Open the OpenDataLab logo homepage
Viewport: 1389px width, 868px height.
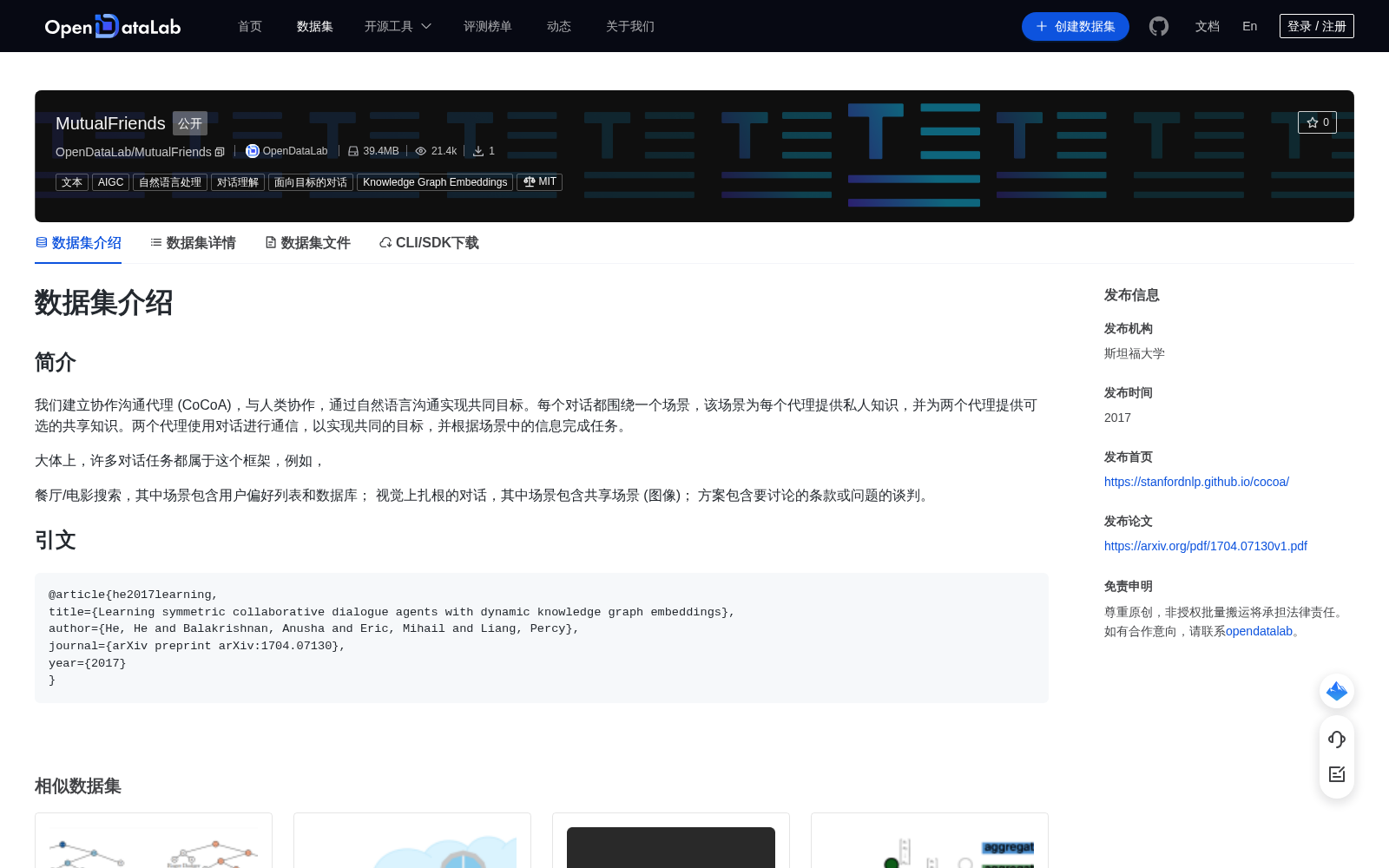click(113, 26)
